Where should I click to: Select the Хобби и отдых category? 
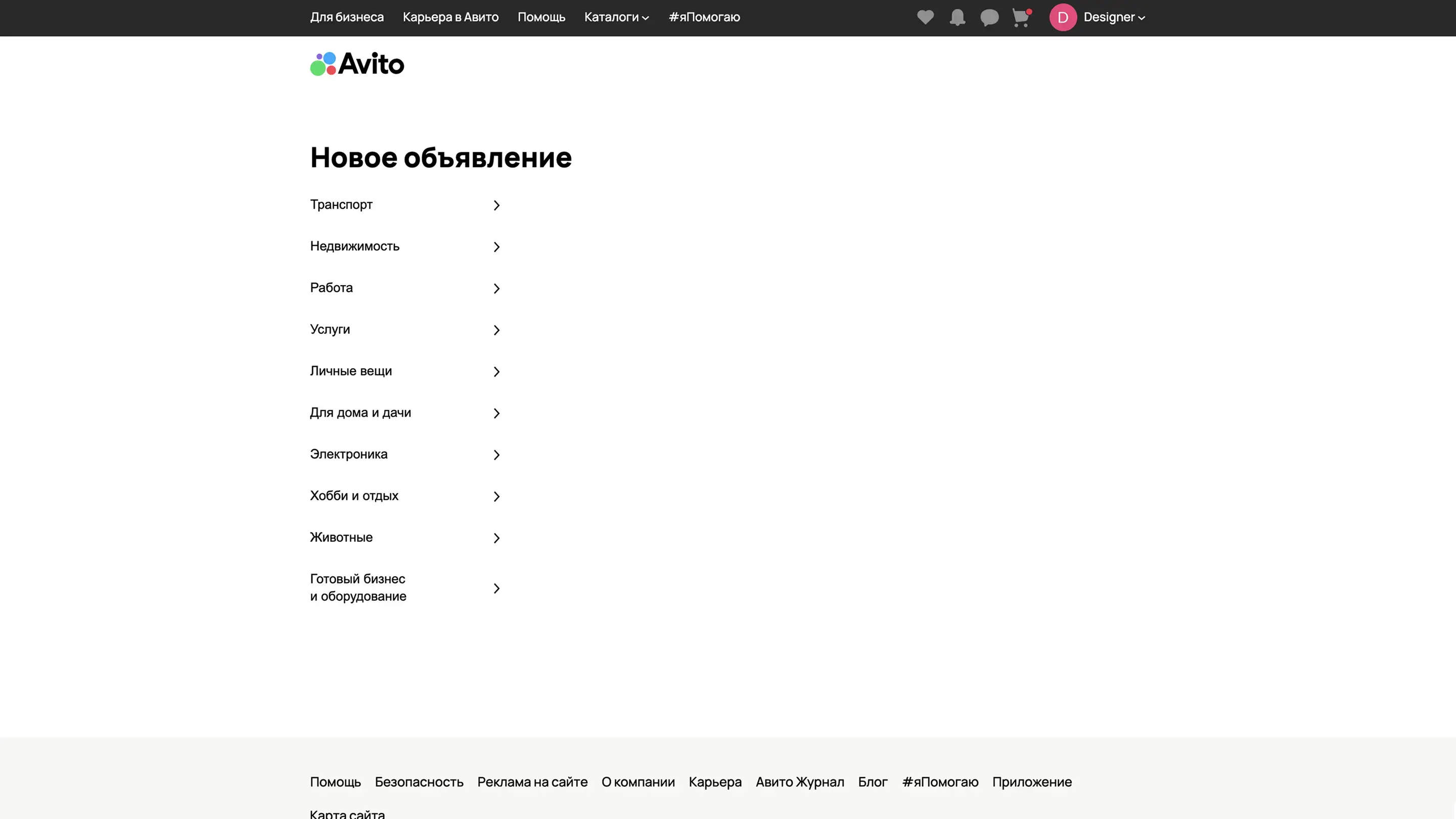354,496
